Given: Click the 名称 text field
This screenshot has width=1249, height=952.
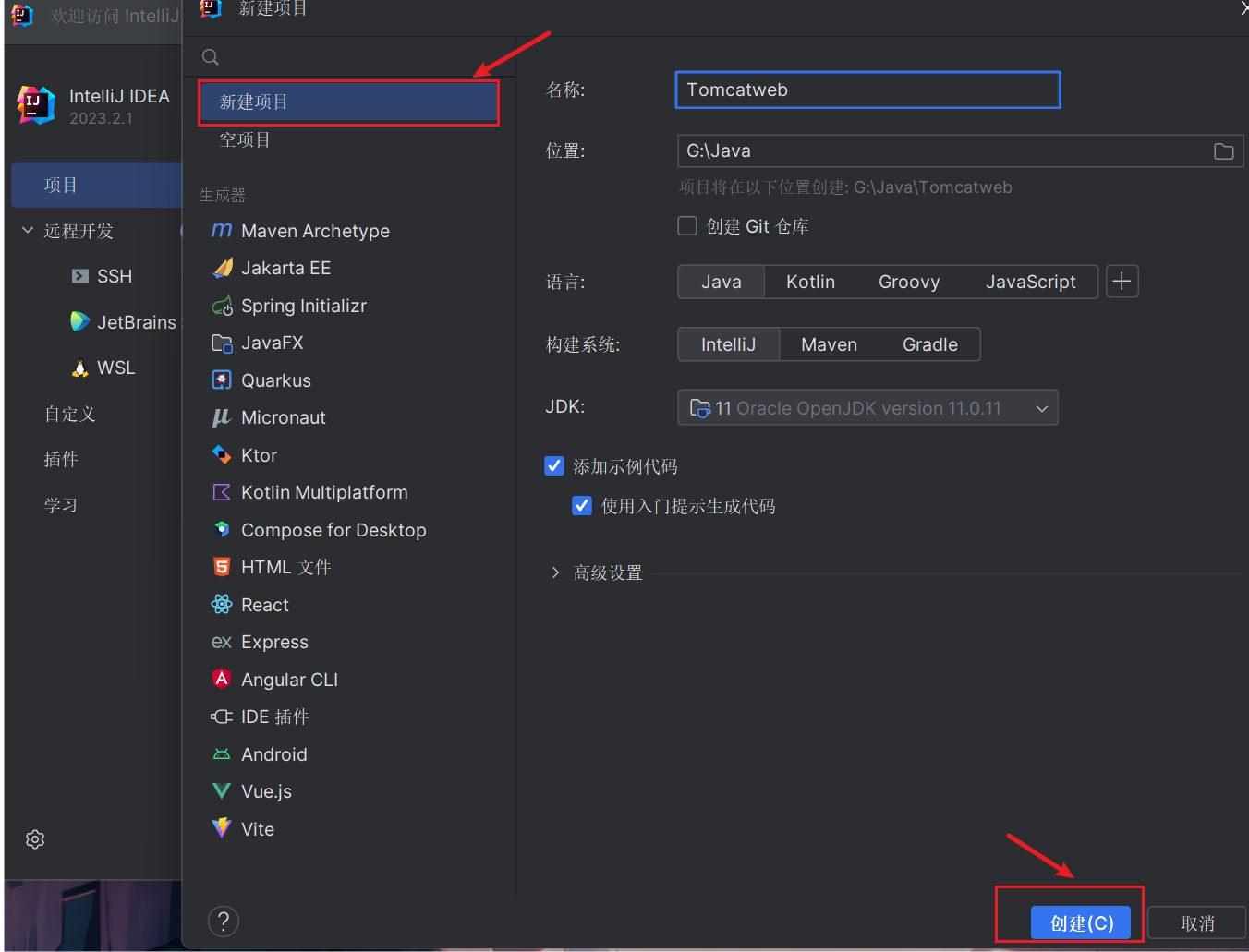Looking at the screenshot, I should [x=867, y=90].
